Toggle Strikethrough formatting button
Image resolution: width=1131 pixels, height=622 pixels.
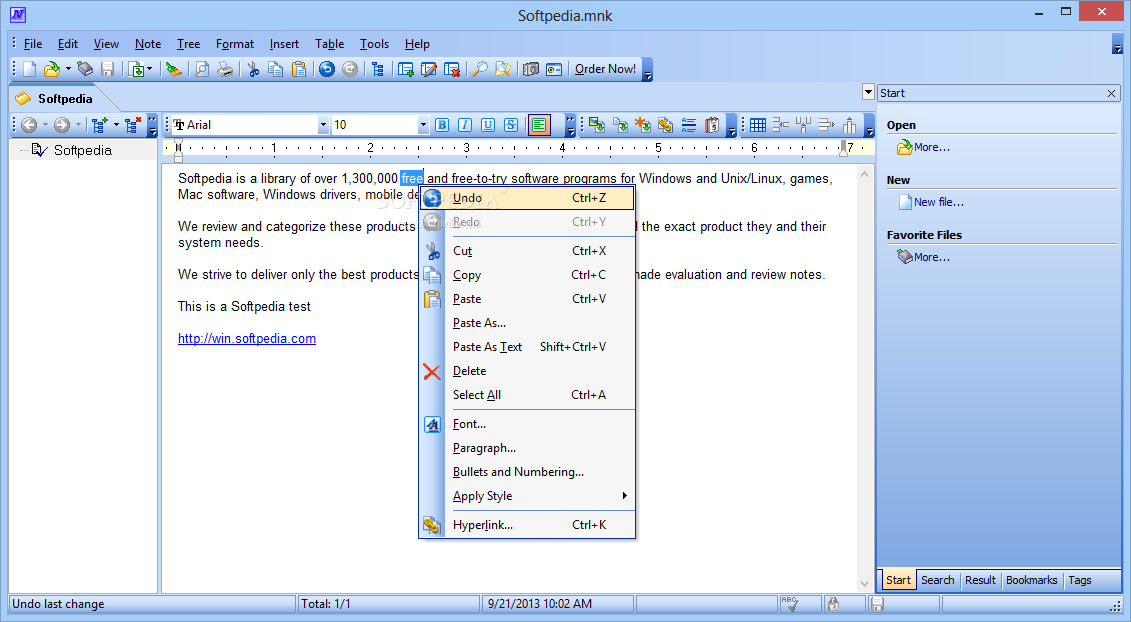tap(511, 126)
